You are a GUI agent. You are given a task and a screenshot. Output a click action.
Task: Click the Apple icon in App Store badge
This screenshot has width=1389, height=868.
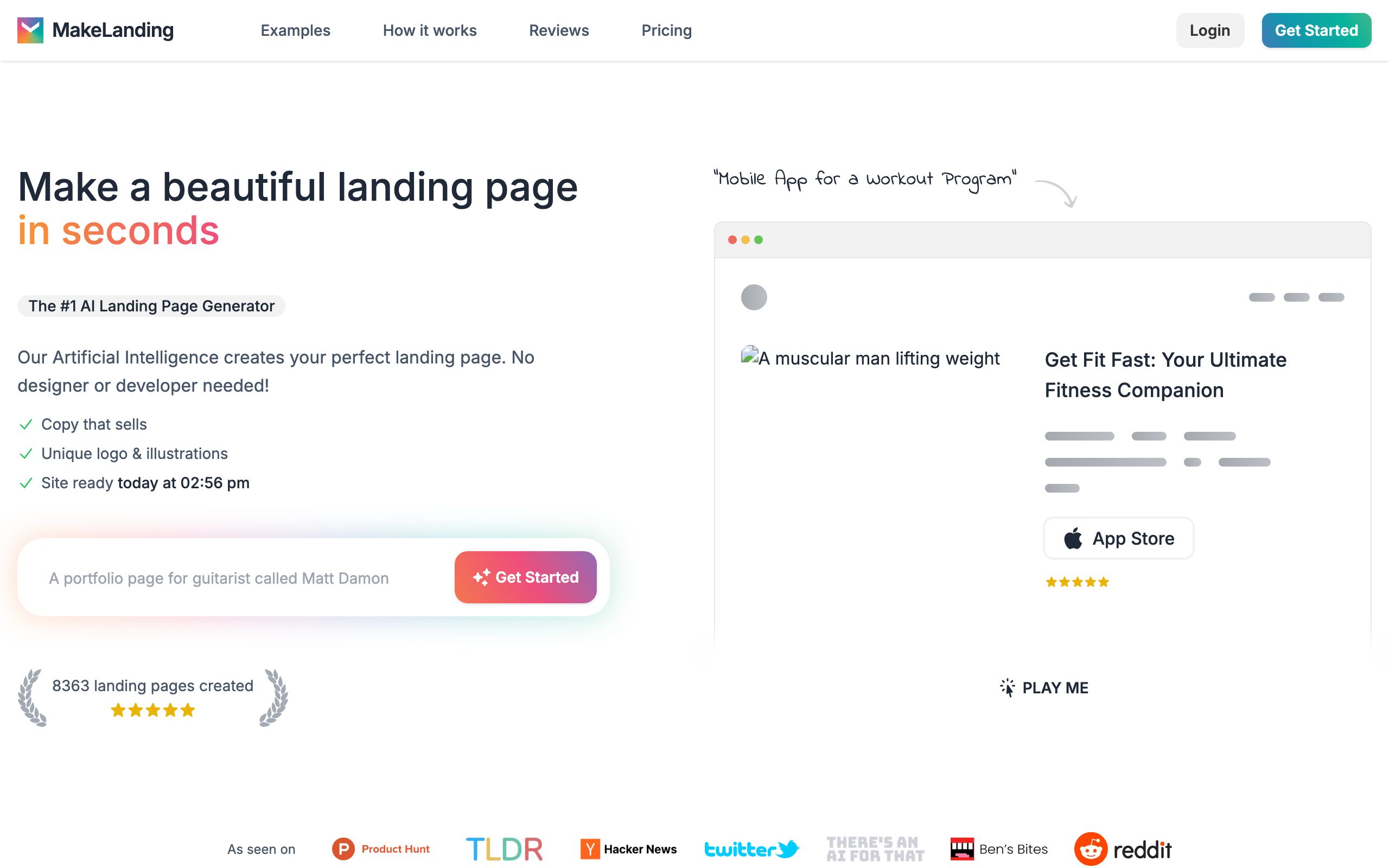point(1073,538)
